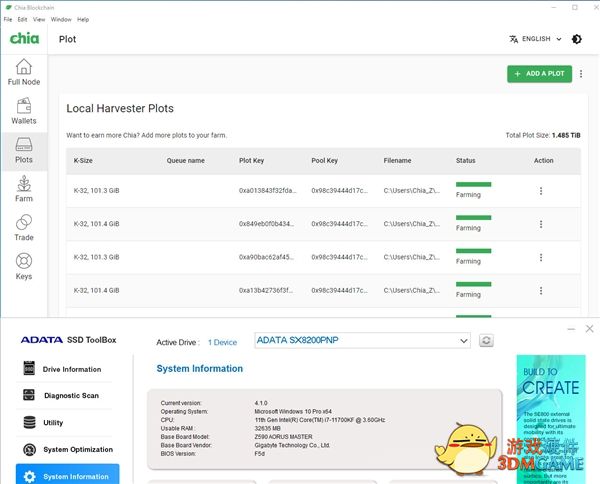Open more options beside ADD A PLOT
Viewport: 600px width, 484px height.
tap(581, 74)
